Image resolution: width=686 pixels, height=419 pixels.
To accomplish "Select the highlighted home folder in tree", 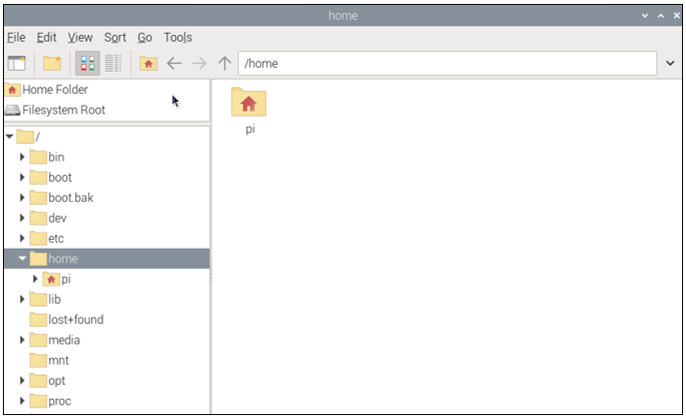I will [x=107, y=258].
